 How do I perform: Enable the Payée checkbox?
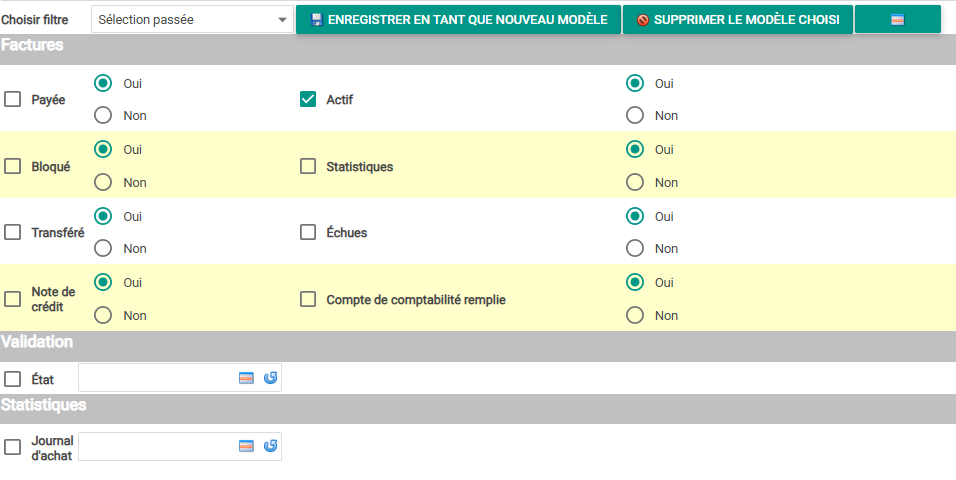coord(13,99)
